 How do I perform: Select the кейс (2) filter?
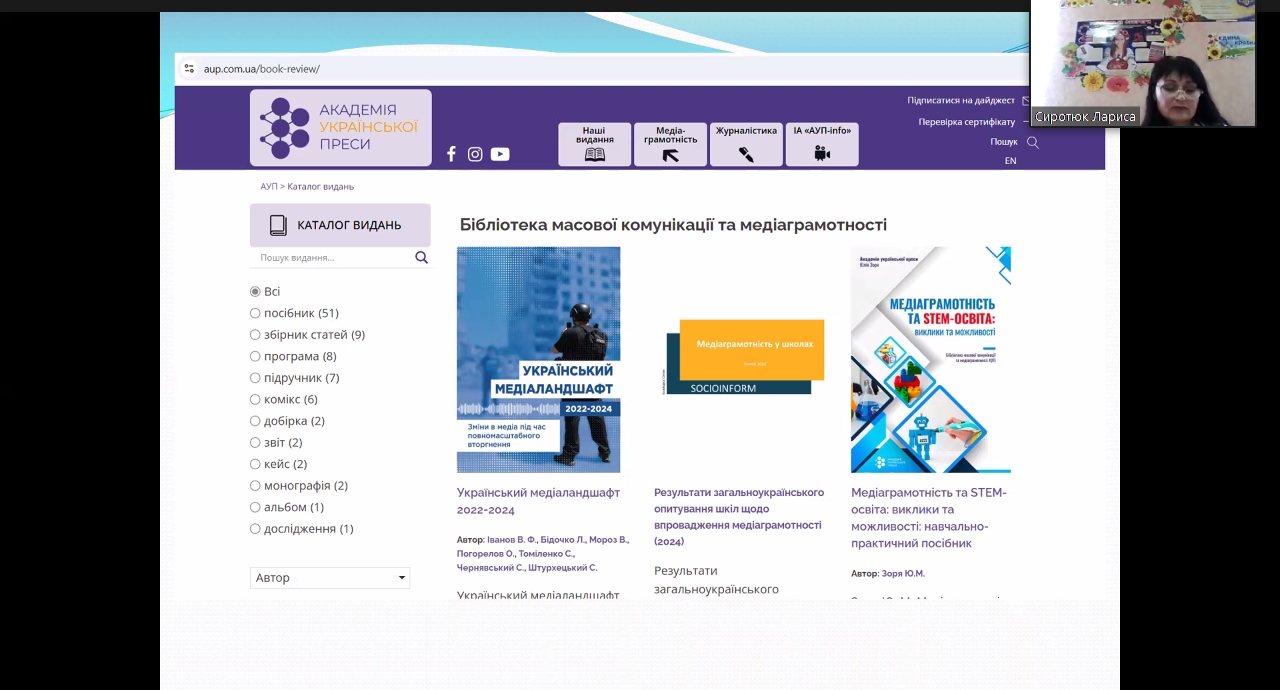click(255, 464)
